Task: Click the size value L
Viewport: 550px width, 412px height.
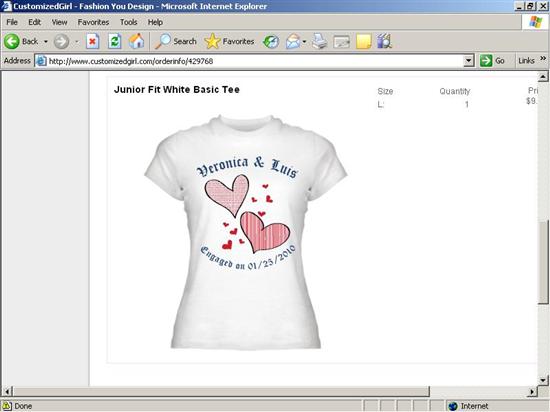Action: point(380,104)
